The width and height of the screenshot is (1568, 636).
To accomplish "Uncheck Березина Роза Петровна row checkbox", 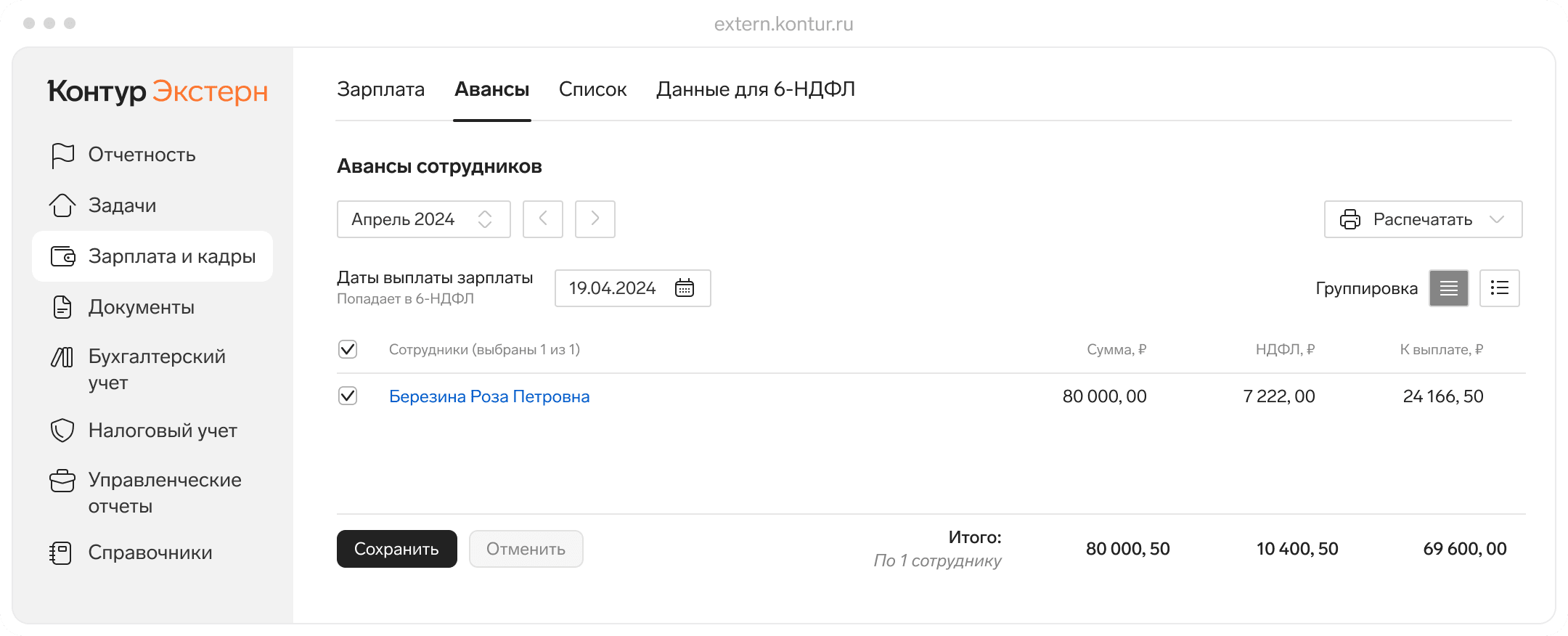I will pyautogui.click(x=348, y=396).
